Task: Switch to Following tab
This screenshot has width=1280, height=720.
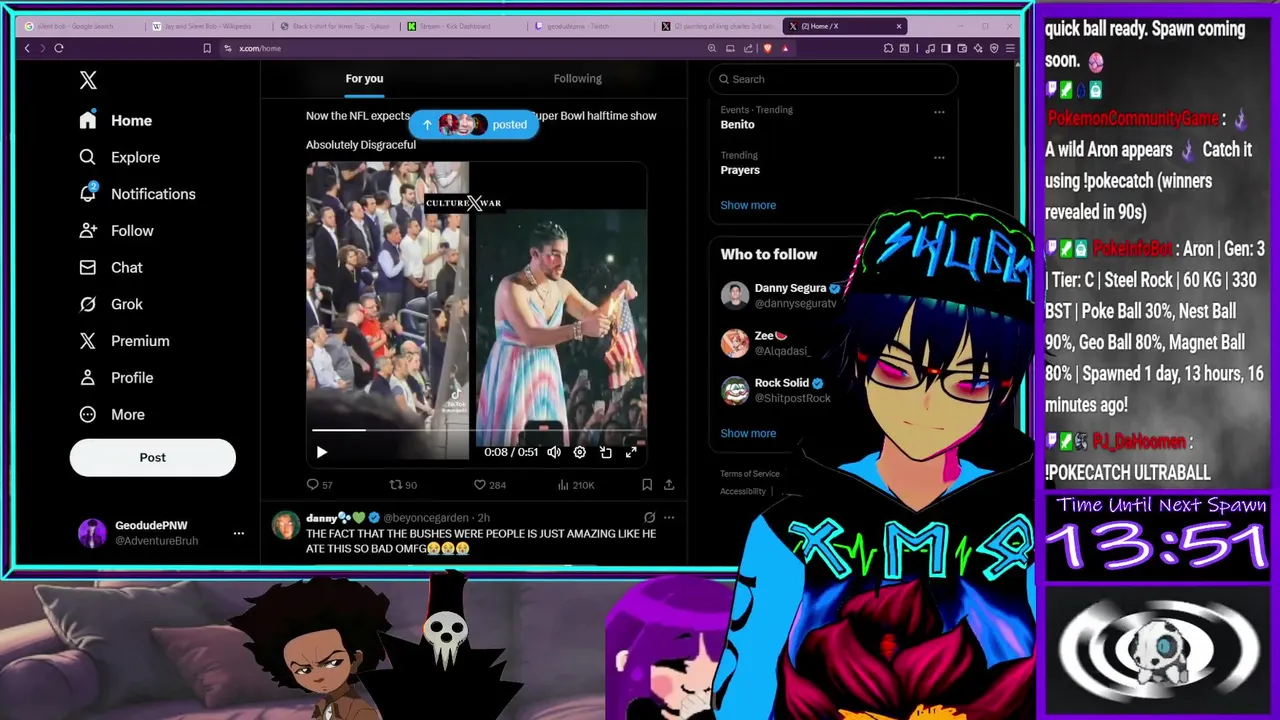Action: pos(577,79)
